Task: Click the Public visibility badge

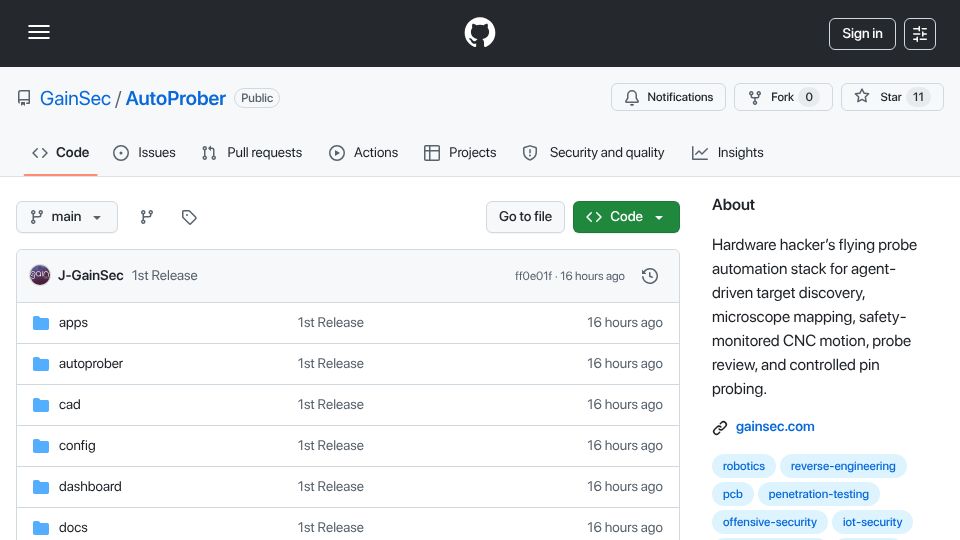Action: 257,98
